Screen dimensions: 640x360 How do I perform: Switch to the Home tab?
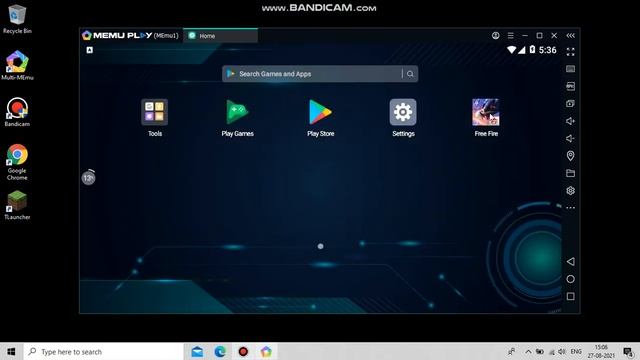tap(220, 36)
